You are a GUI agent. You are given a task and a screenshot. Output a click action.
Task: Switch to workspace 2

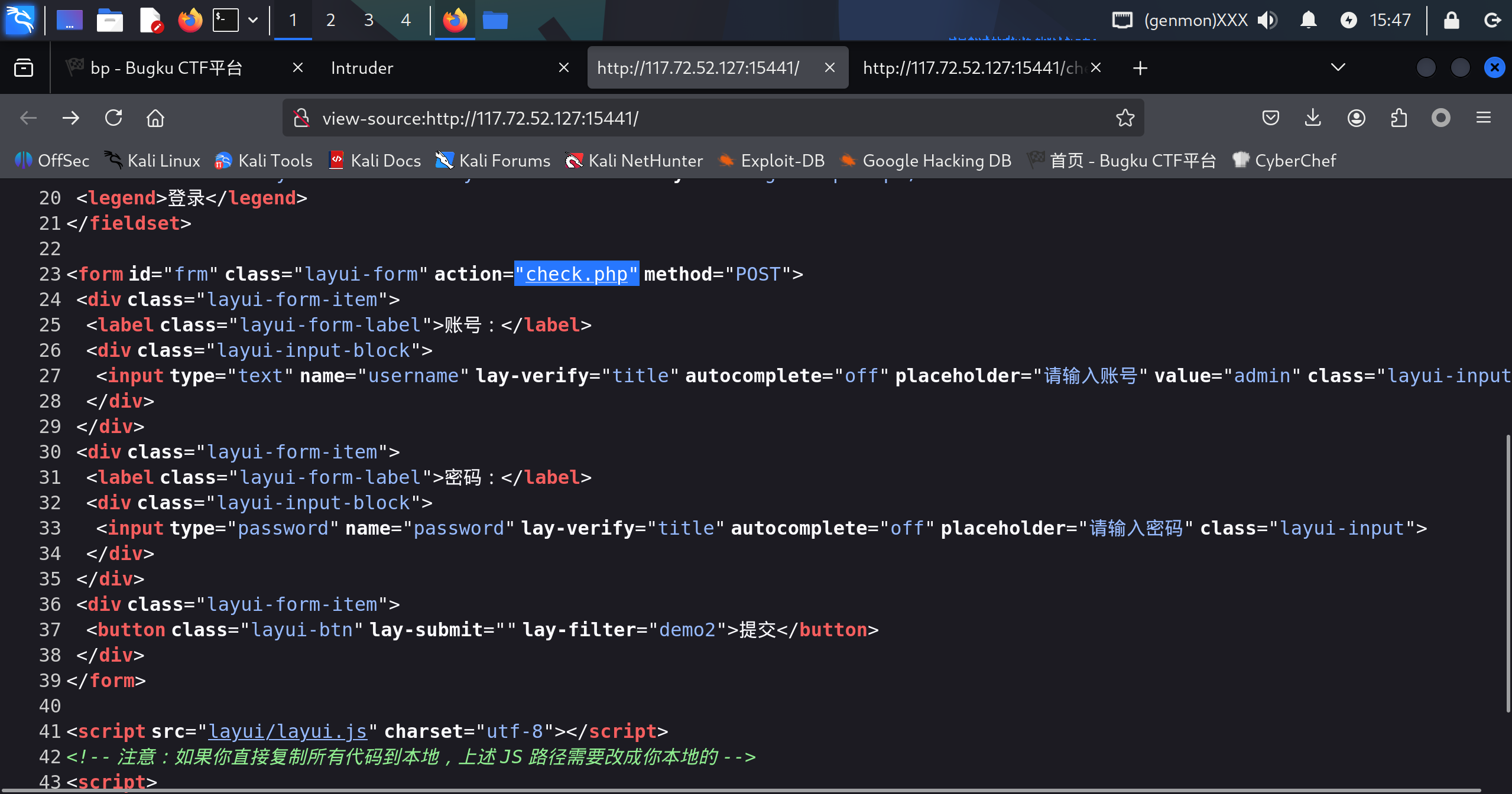(x=330, y=20)
